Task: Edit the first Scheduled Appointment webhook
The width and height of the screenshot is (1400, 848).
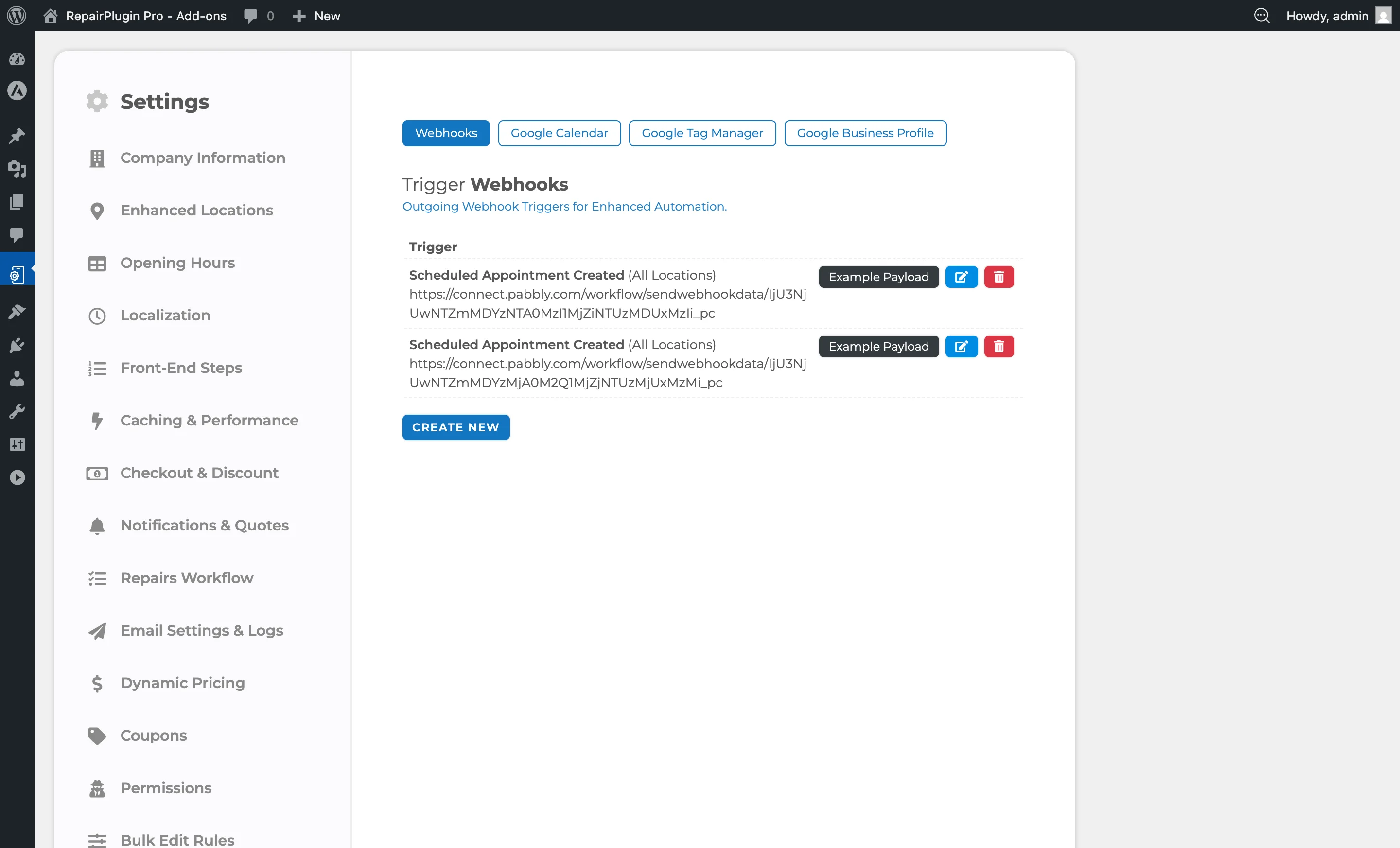Action: point(962,277)
